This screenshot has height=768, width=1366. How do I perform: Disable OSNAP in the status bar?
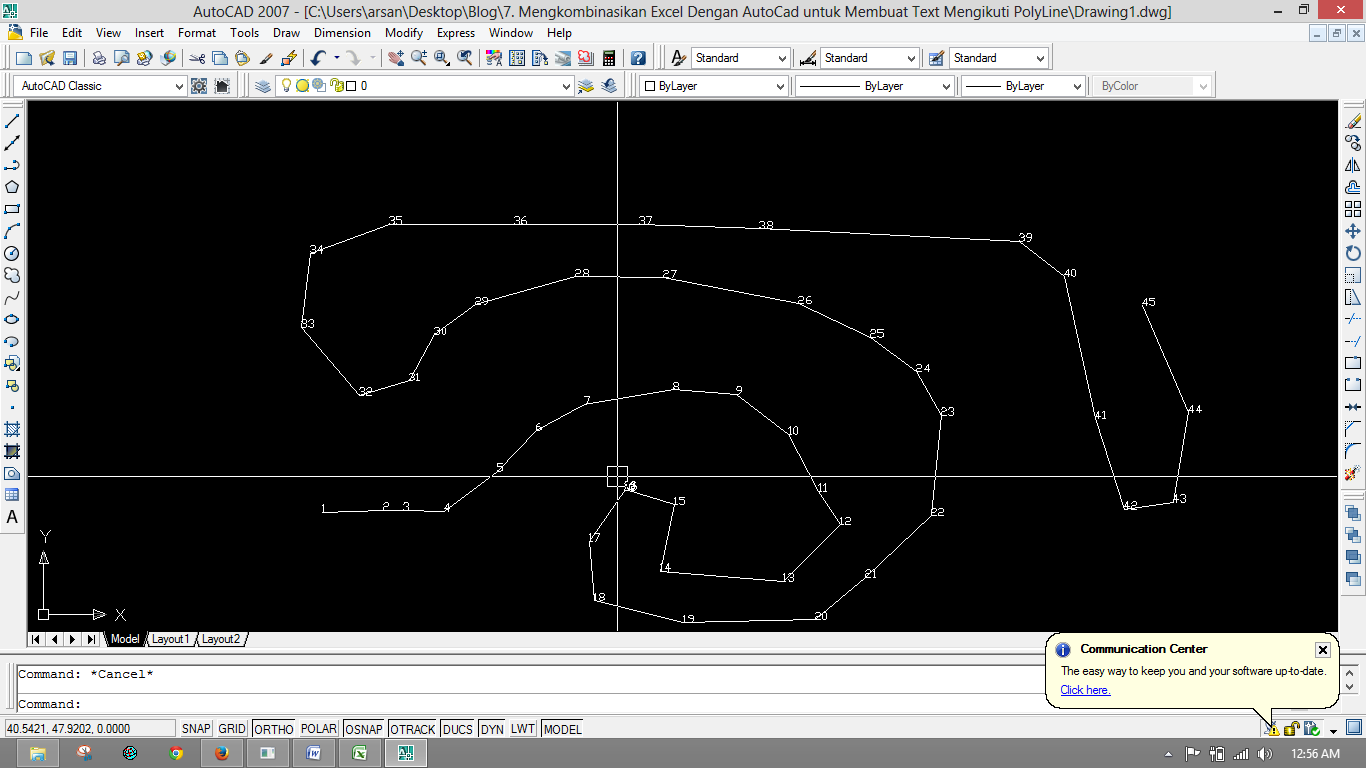364,729
